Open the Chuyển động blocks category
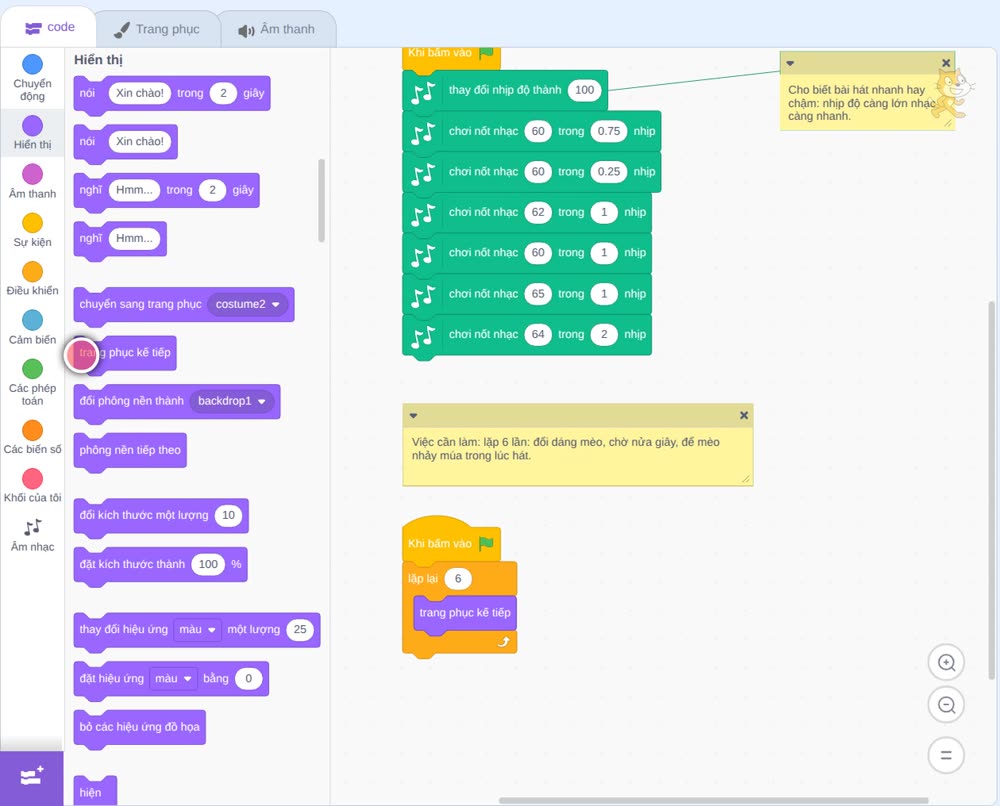 [x=32, y=78]
